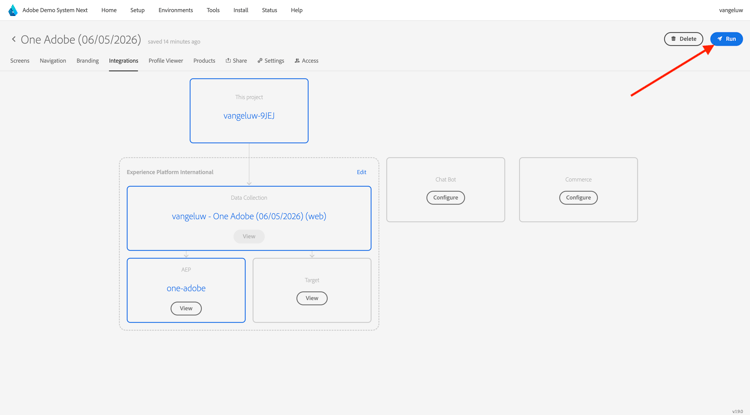This screenshot has height=415, width=750.
Task: Switch to the Branding tab
Action: click(x=88, y=61)
